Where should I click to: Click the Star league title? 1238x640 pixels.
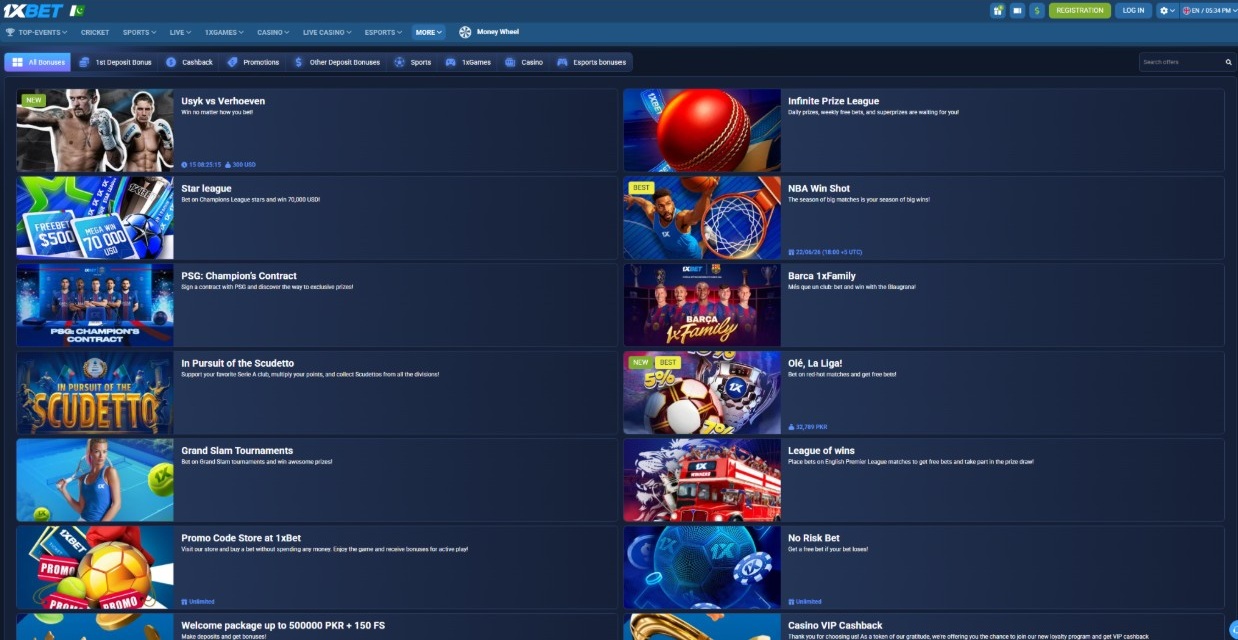pos(206,188)
